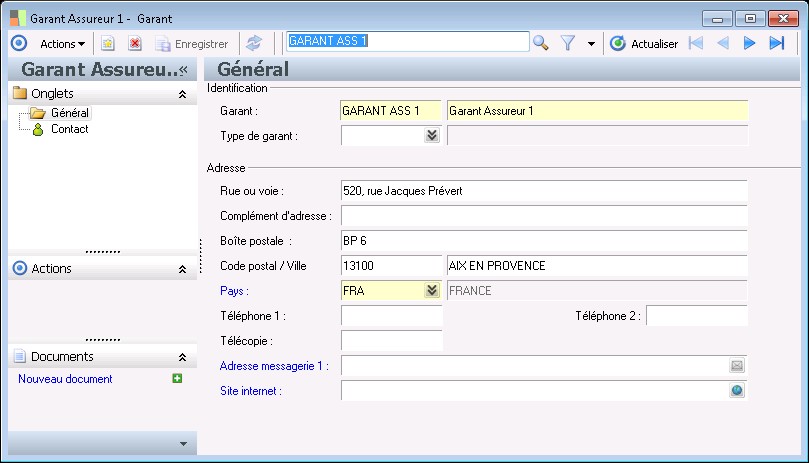
Task: Click the Adresse messagerie 1 field
Action: point(535,366)
